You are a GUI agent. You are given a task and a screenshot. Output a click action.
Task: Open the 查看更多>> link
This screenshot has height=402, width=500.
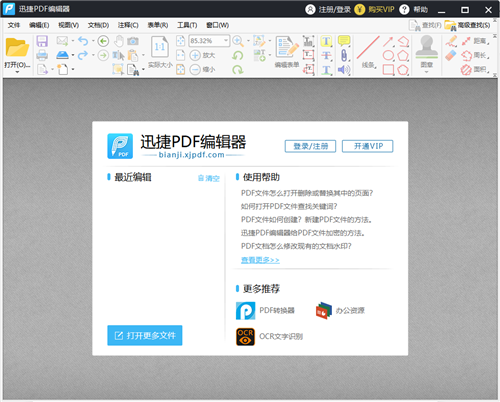click(x=260, y=260)
